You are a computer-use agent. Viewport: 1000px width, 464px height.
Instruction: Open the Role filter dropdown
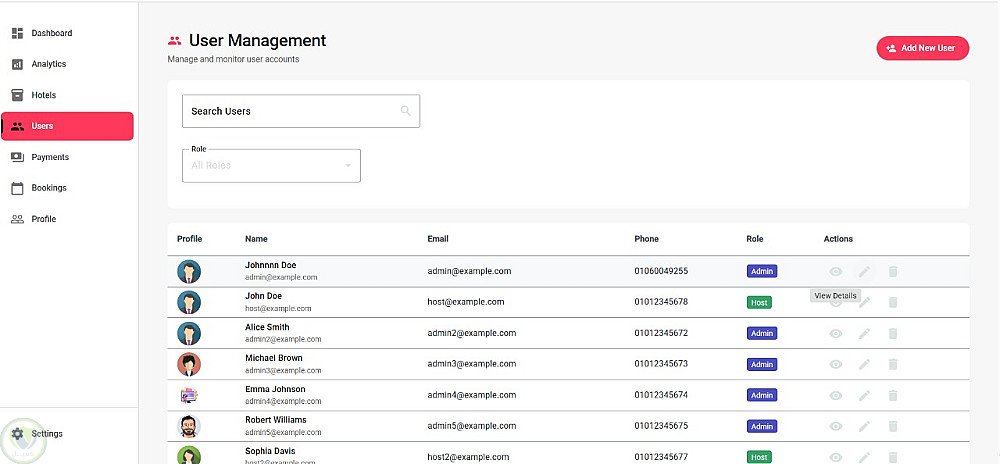point(270,166)
